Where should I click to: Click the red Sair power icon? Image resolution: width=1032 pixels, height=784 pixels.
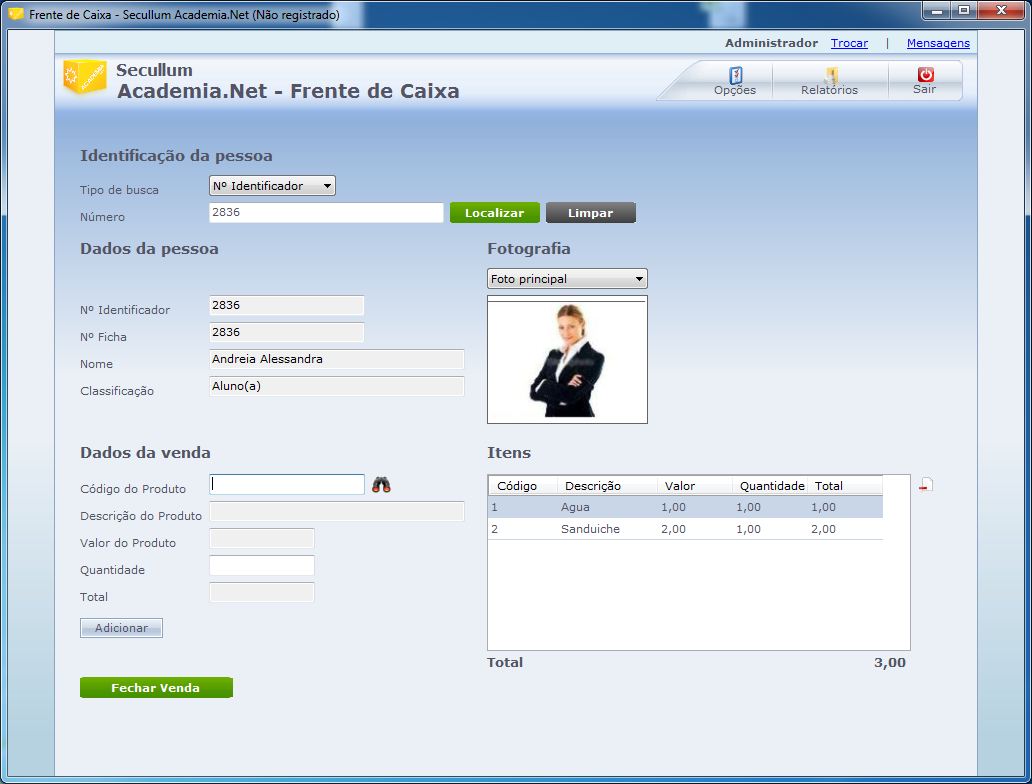click(925, 74)
